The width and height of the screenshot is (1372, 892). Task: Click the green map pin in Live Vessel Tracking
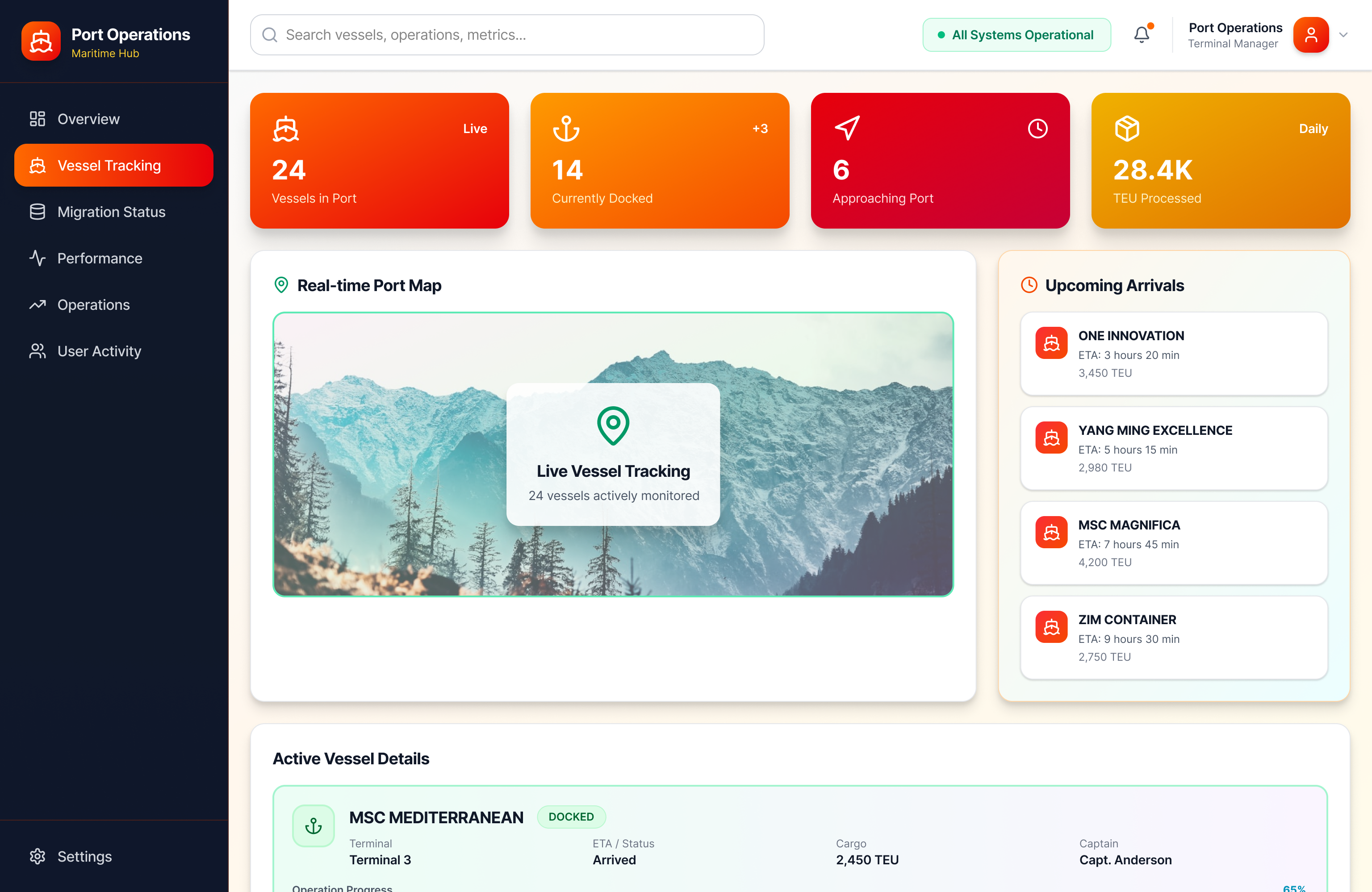click(x=613, y=425)
